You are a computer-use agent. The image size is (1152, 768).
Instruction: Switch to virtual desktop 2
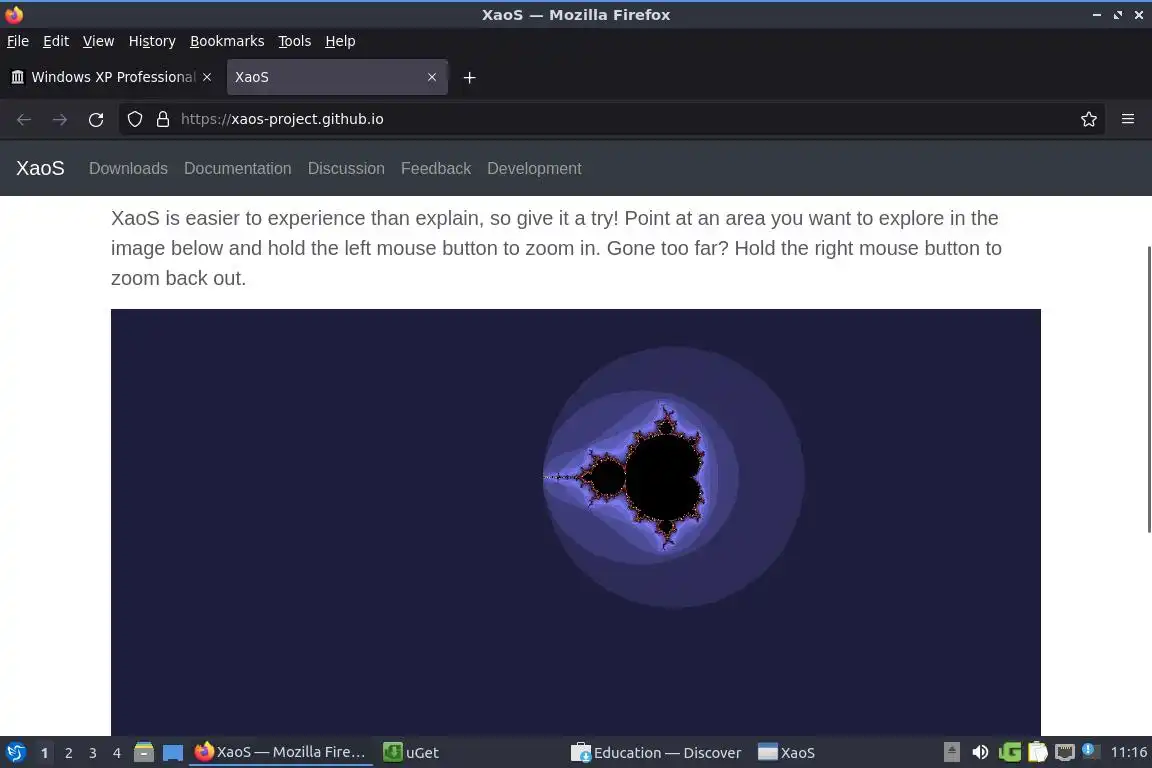point(68,753)
